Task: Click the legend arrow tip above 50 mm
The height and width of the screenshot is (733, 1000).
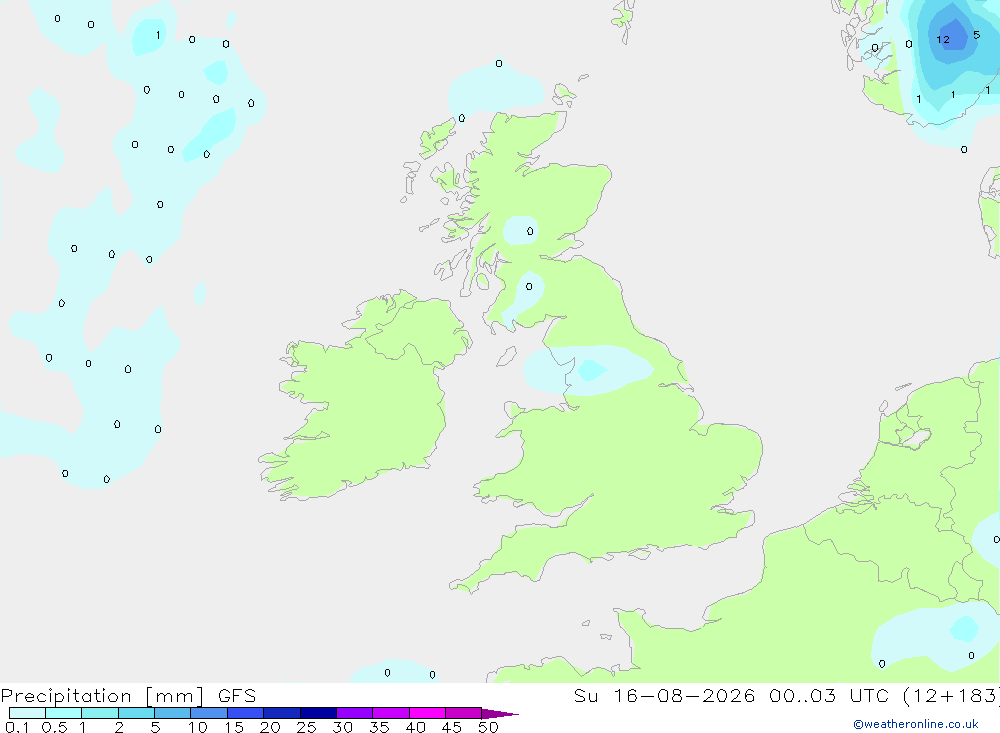Action: (500, 713)
